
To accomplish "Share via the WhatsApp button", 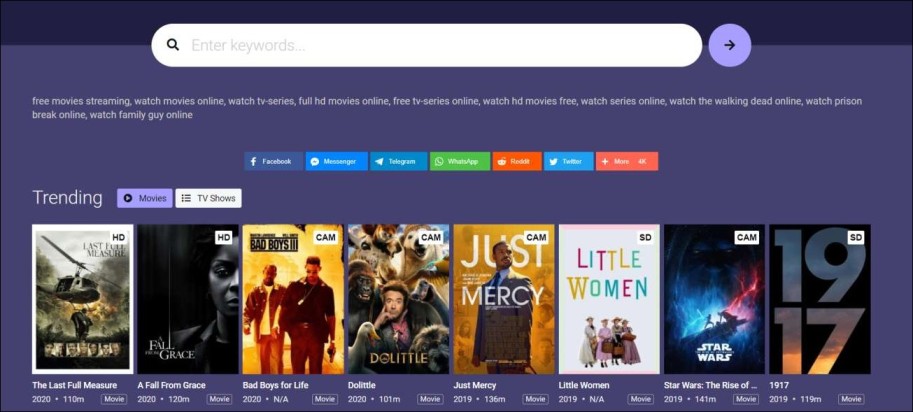I will pos(460,161).
